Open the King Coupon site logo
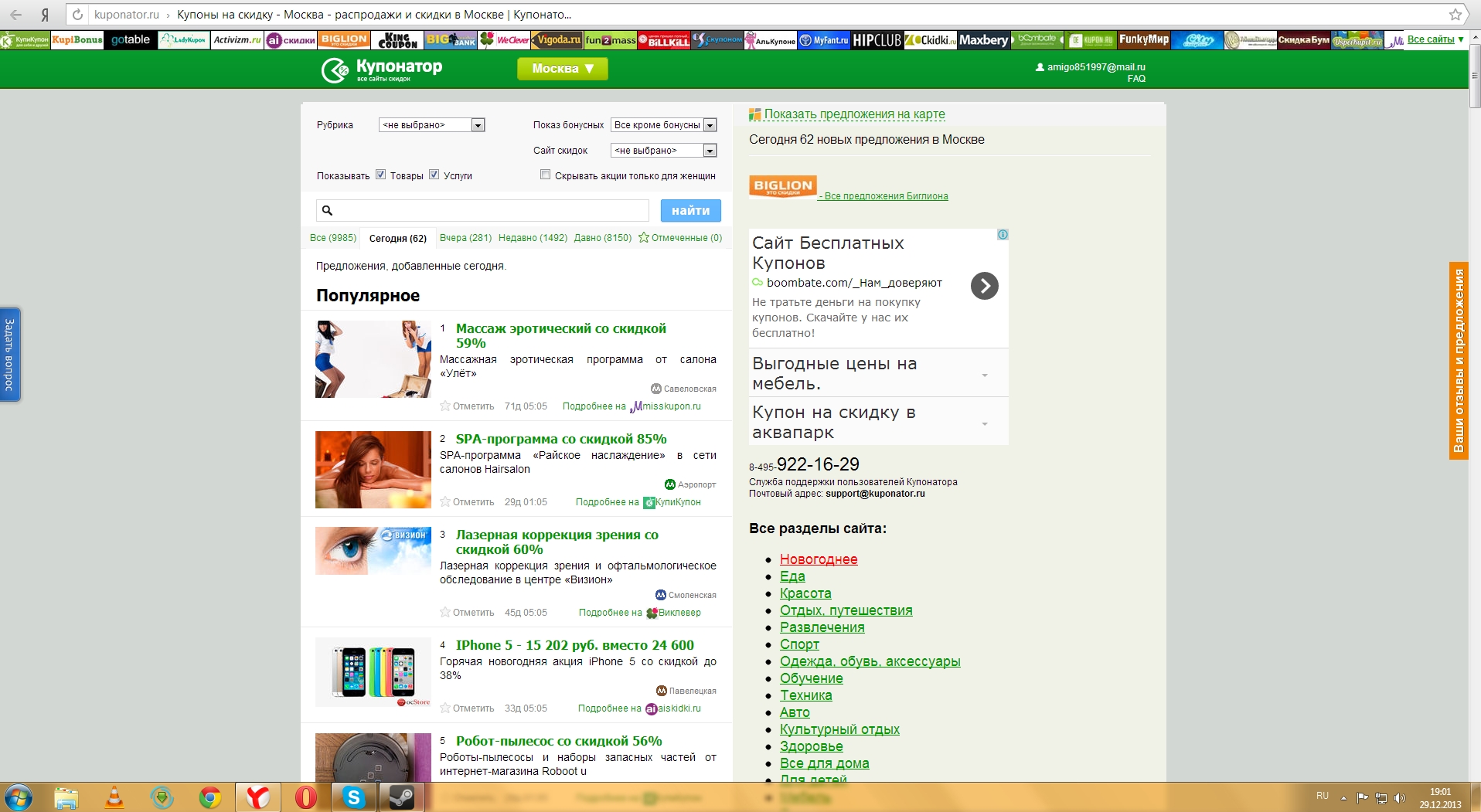 [397, 39]
